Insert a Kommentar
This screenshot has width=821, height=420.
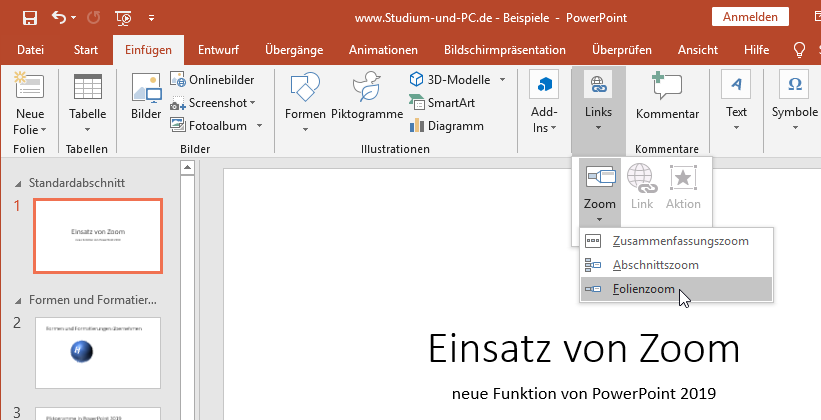point(667,95)
